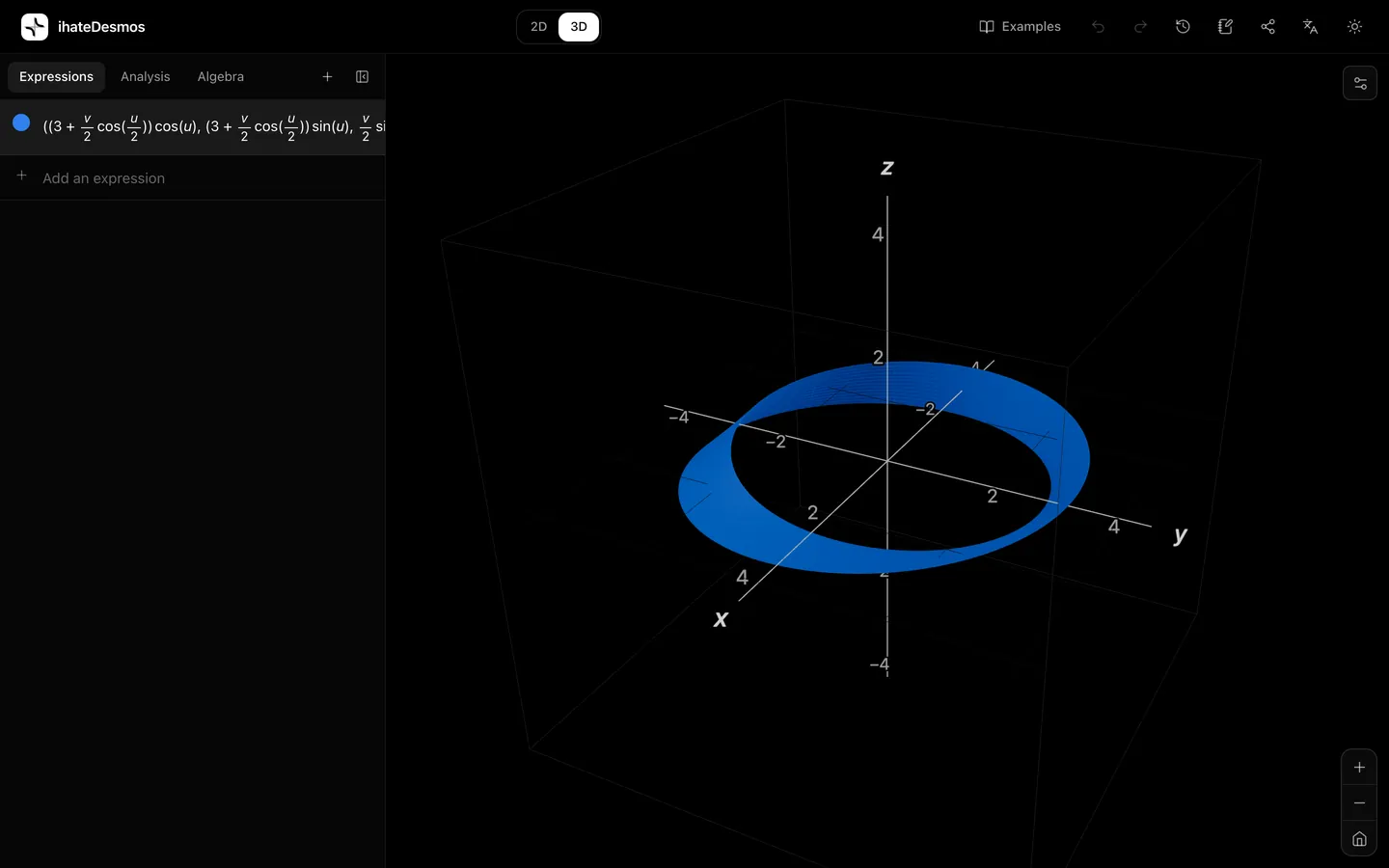Viewport: 1389px width, 868px height.
Task: Click the Add an expression field
Action: pyautogui.click(x=193, y=178)
